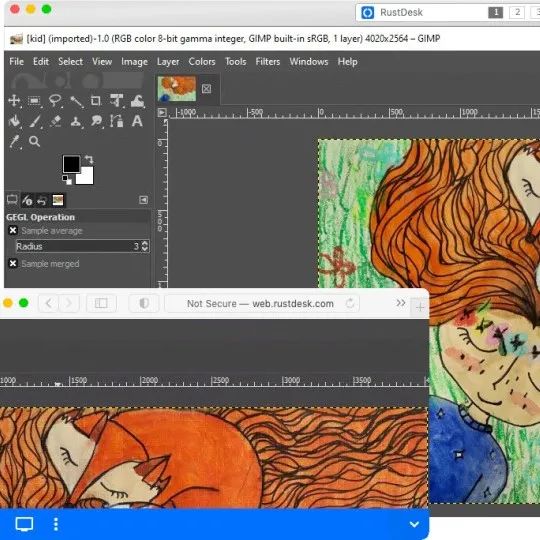Show the sidebar in the front browser
Viewport: 540px width, 540px height.
(101, 303)
